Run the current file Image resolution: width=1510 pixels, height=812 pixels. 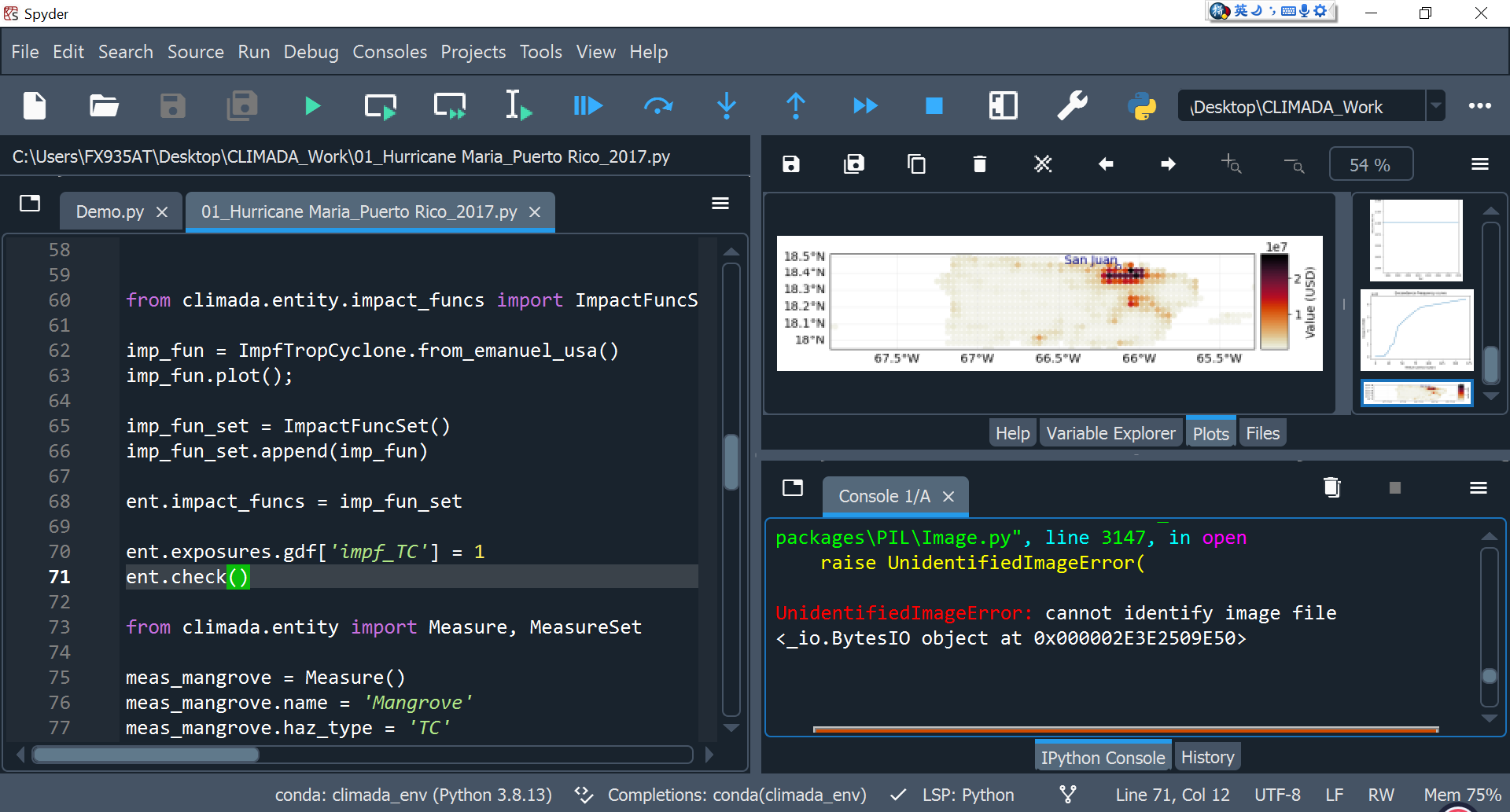pyautogui.click(x=312, y=105)
